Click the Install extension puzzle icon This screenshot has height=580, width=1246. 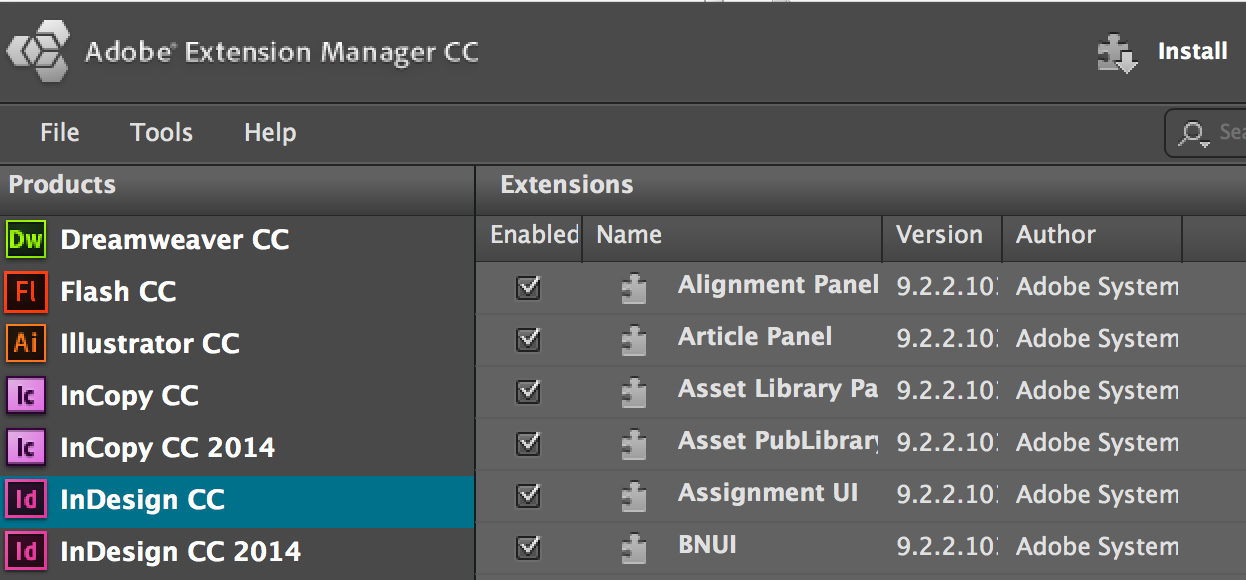(x=1118, y=54)
